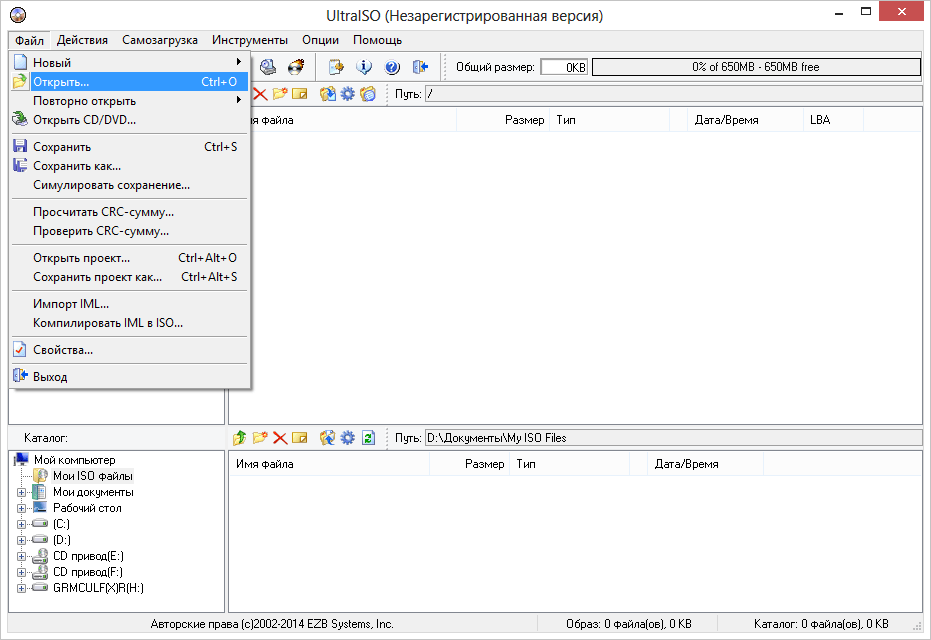Expand the Новый submenu arrow
931x640 pixels.
pos(239,62)
